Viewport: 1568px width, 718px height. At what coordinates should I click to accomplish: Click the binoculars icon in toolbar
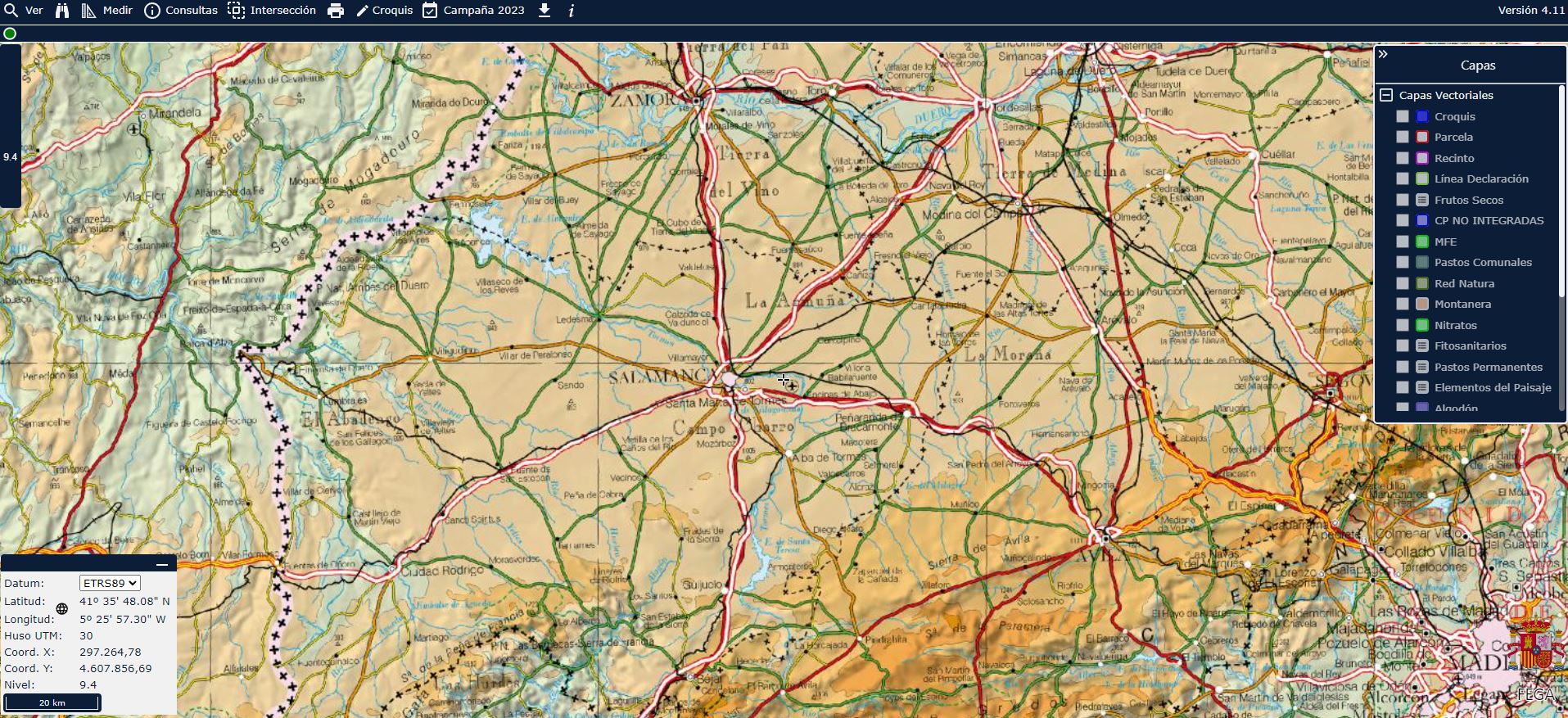(x=62, y=11)
